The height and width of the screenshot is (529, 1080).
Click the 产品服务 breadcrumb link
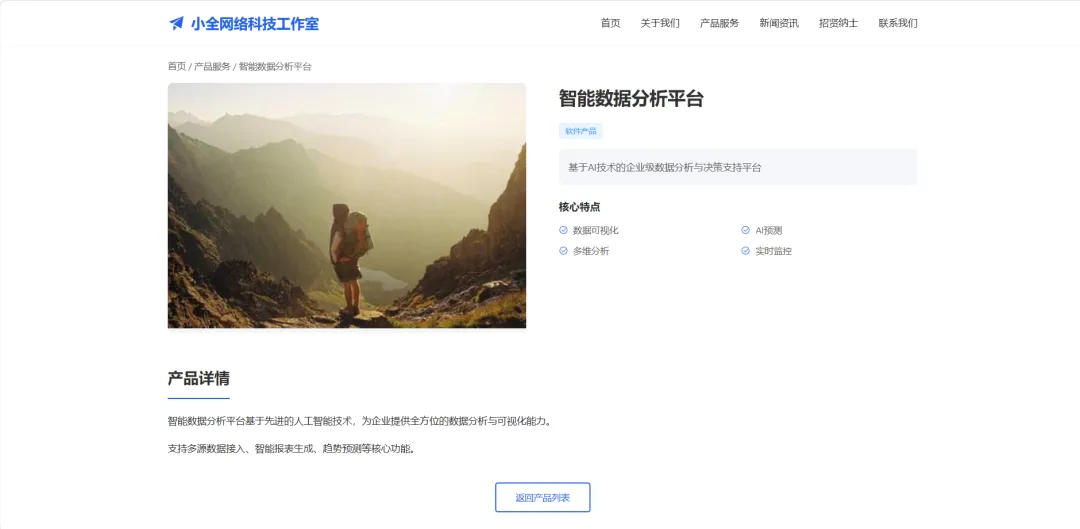(212, 67)
